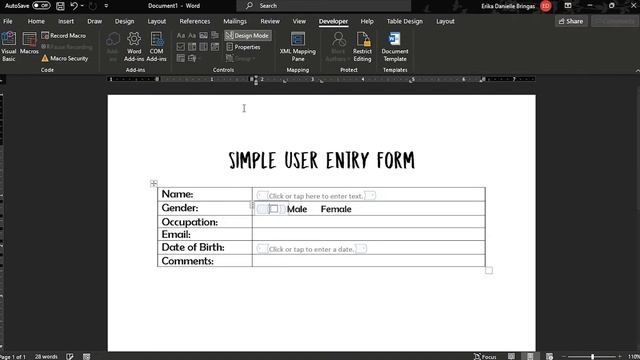
Task: Collapse the ribbon with the chevron
Action: (x=637, y=71)
